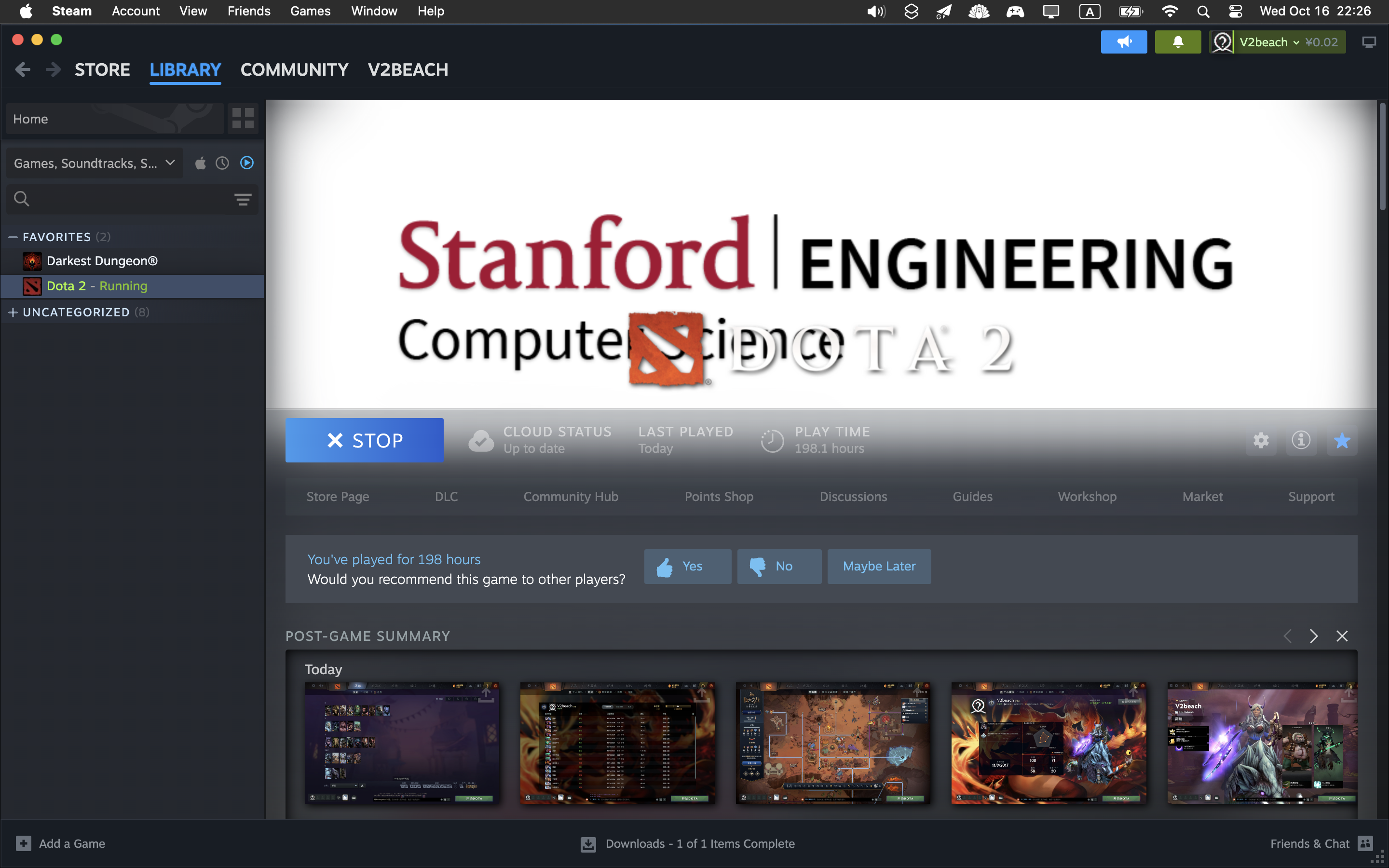Remove Dota 2 from favorites star
This screenshot has width=1389, height=868.
(x=1342, y=440)
